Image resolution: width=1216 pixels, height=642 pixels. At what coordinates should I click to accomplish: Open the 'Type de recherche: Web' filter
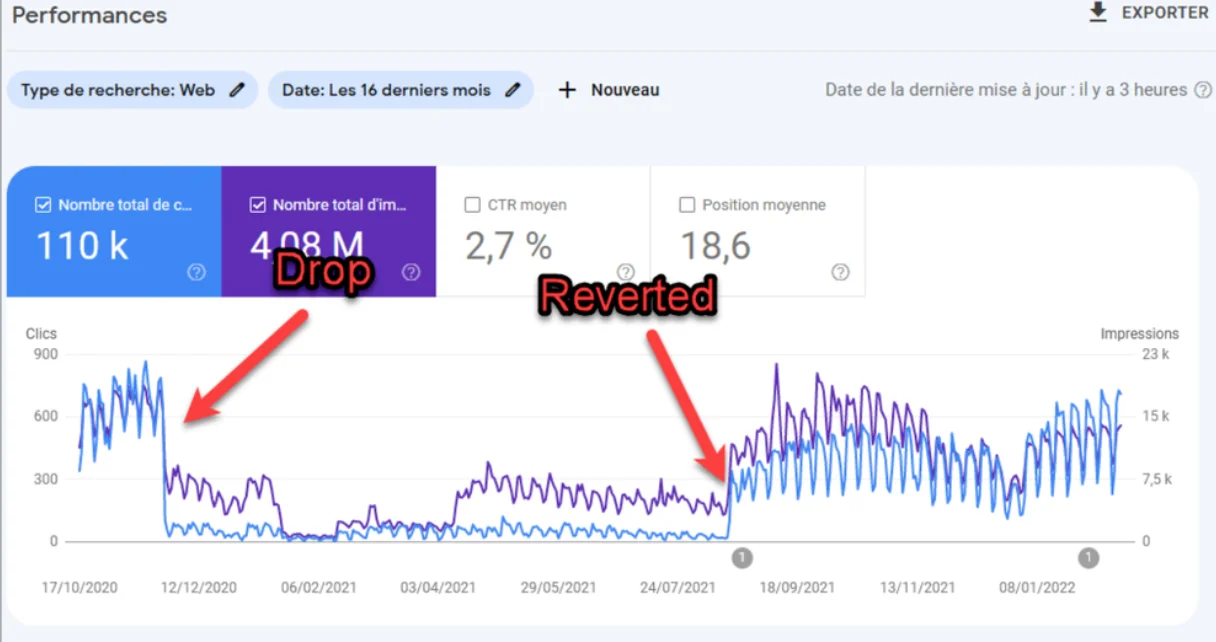click(x=118, y=90)
